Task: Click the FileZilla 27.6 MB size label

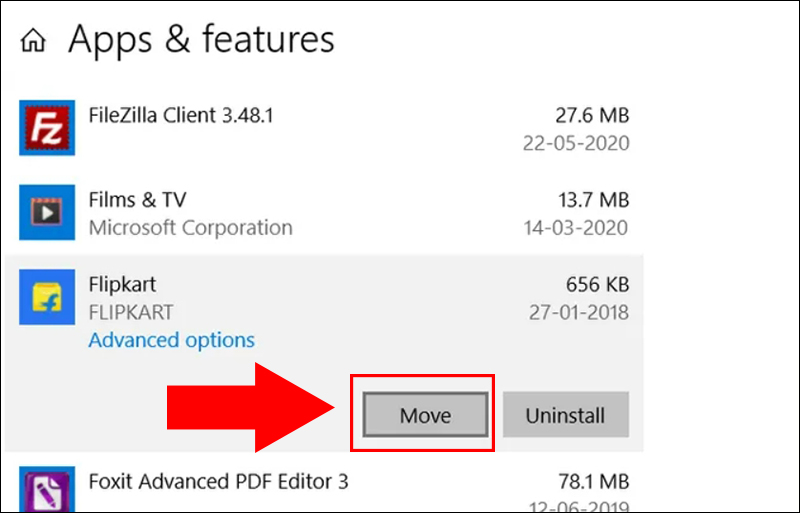Action: [x=592, y=115]
